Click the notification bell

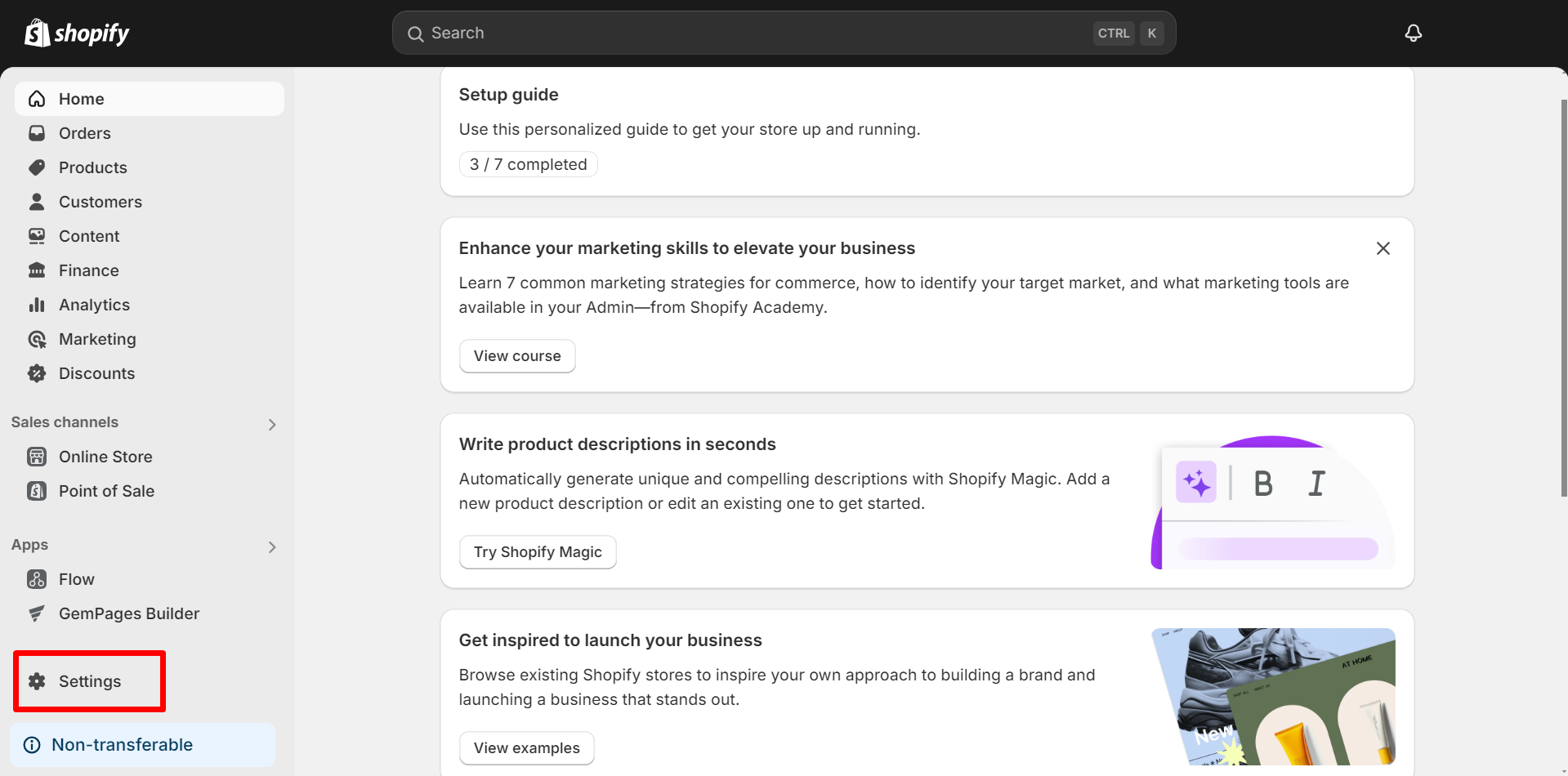[1413, 33]
